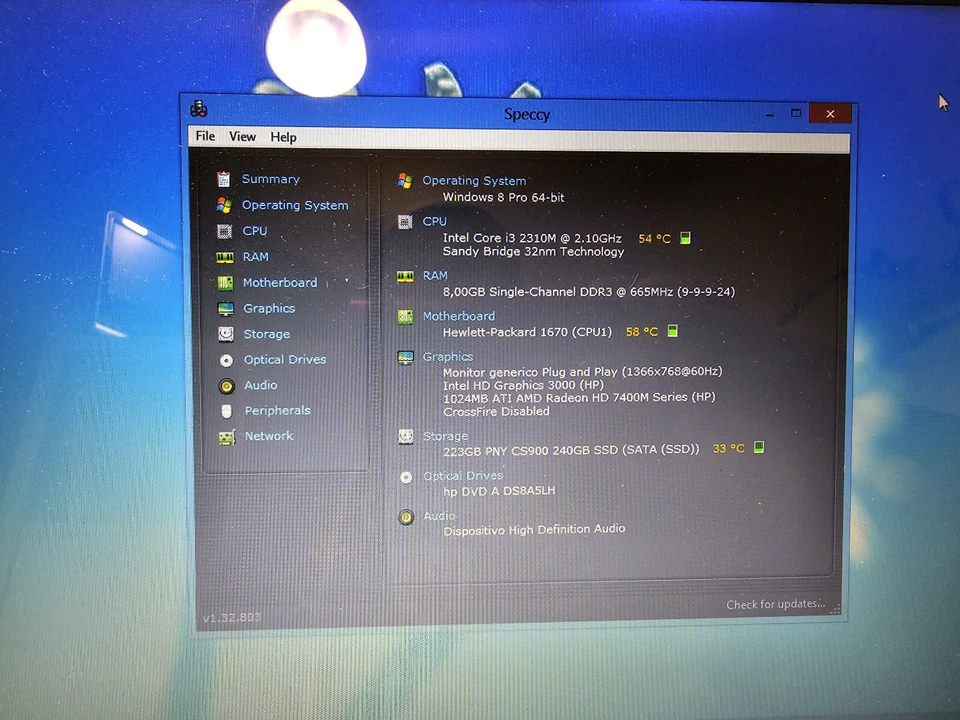Click the 33 °C storage temperature value
This screenshot has height=720, width=960.
729,448
